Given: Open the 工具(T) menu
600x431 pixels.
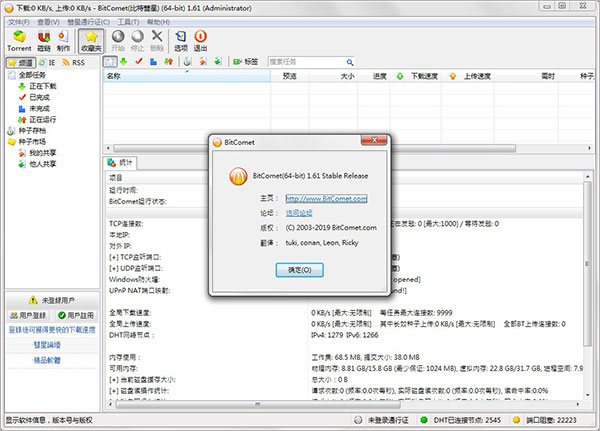Looking at the screenshot, I should click(127, 21).
